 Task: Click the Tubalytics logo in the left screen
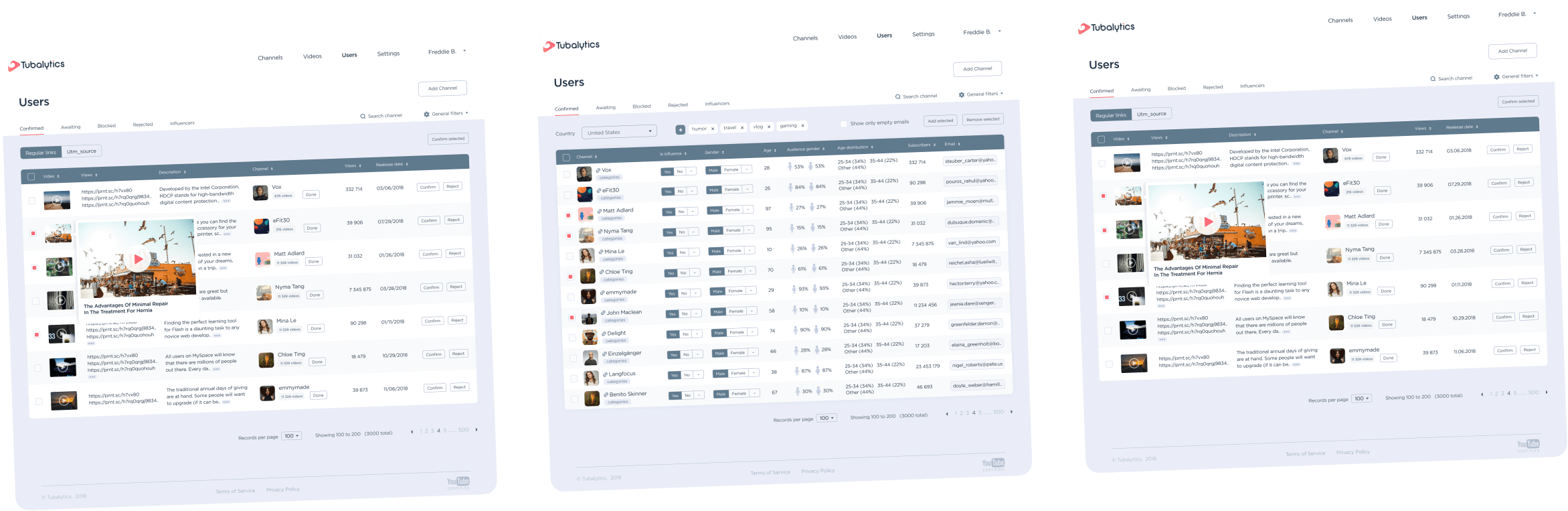tap(36, 65)
